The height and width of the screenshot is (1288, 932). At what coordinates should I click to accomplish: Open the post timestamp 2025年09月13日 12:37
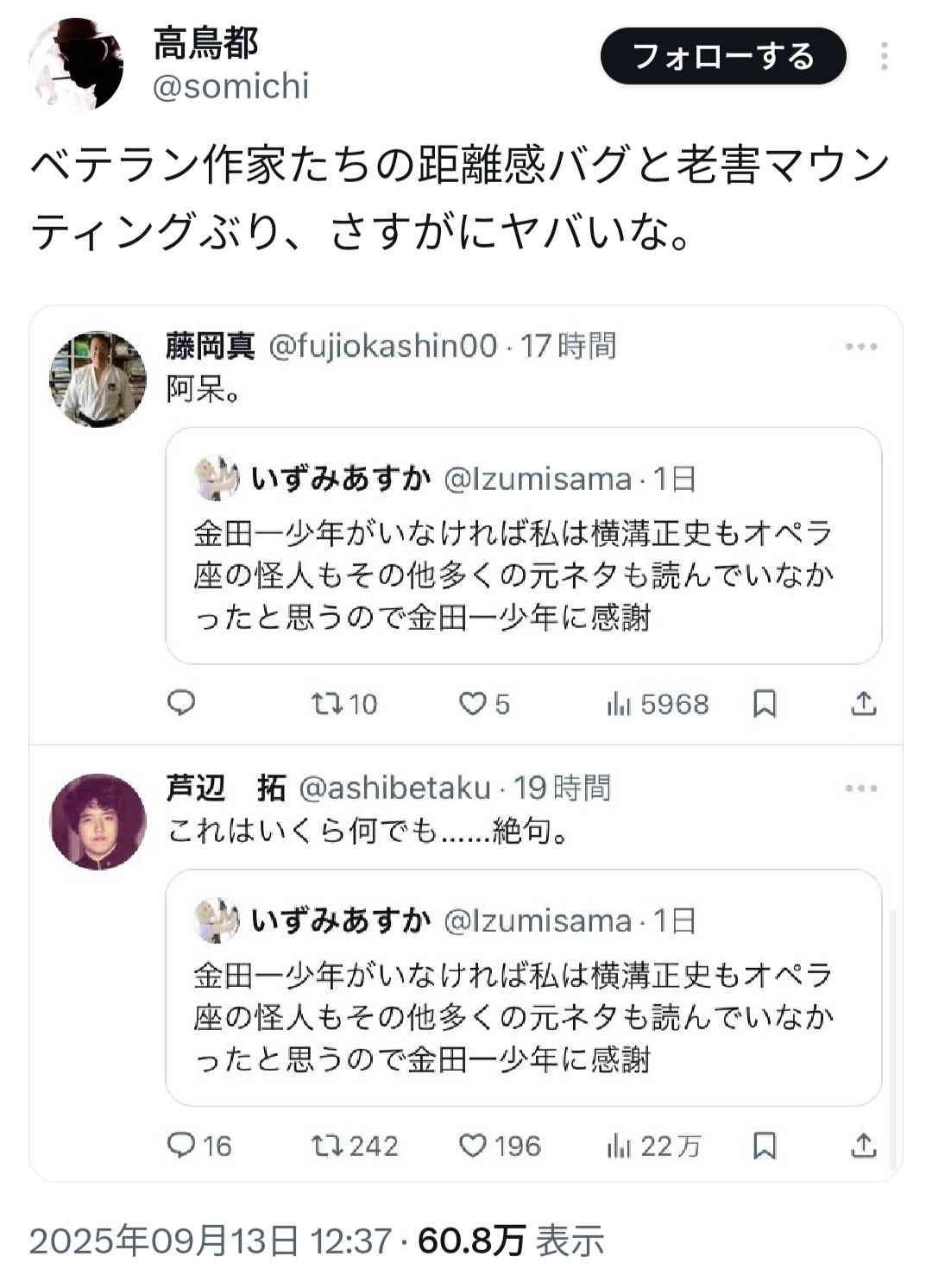click(x=211, y=1241)
